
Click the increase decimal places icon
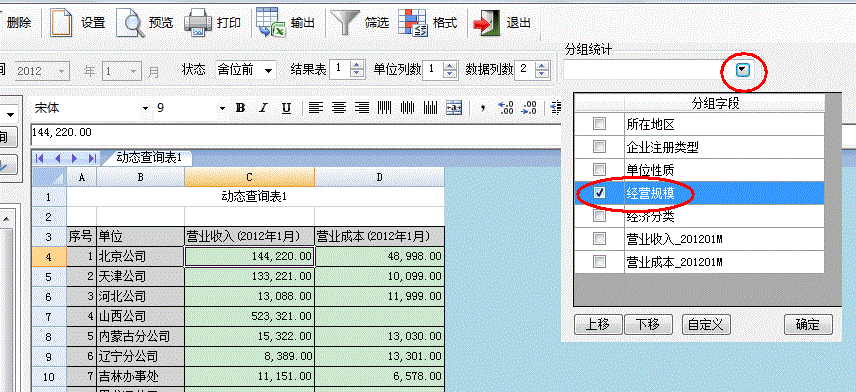(x=506, y=108)
